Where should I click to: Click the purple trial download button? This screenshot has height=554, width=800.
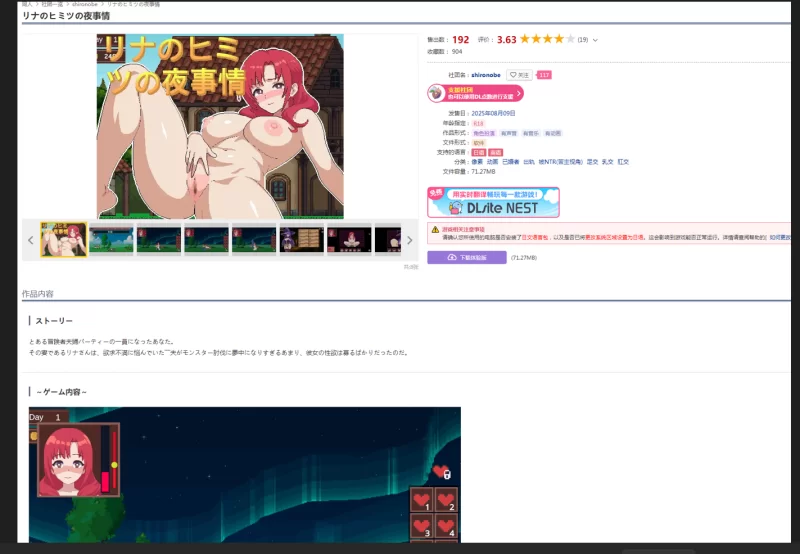point(467,258)
